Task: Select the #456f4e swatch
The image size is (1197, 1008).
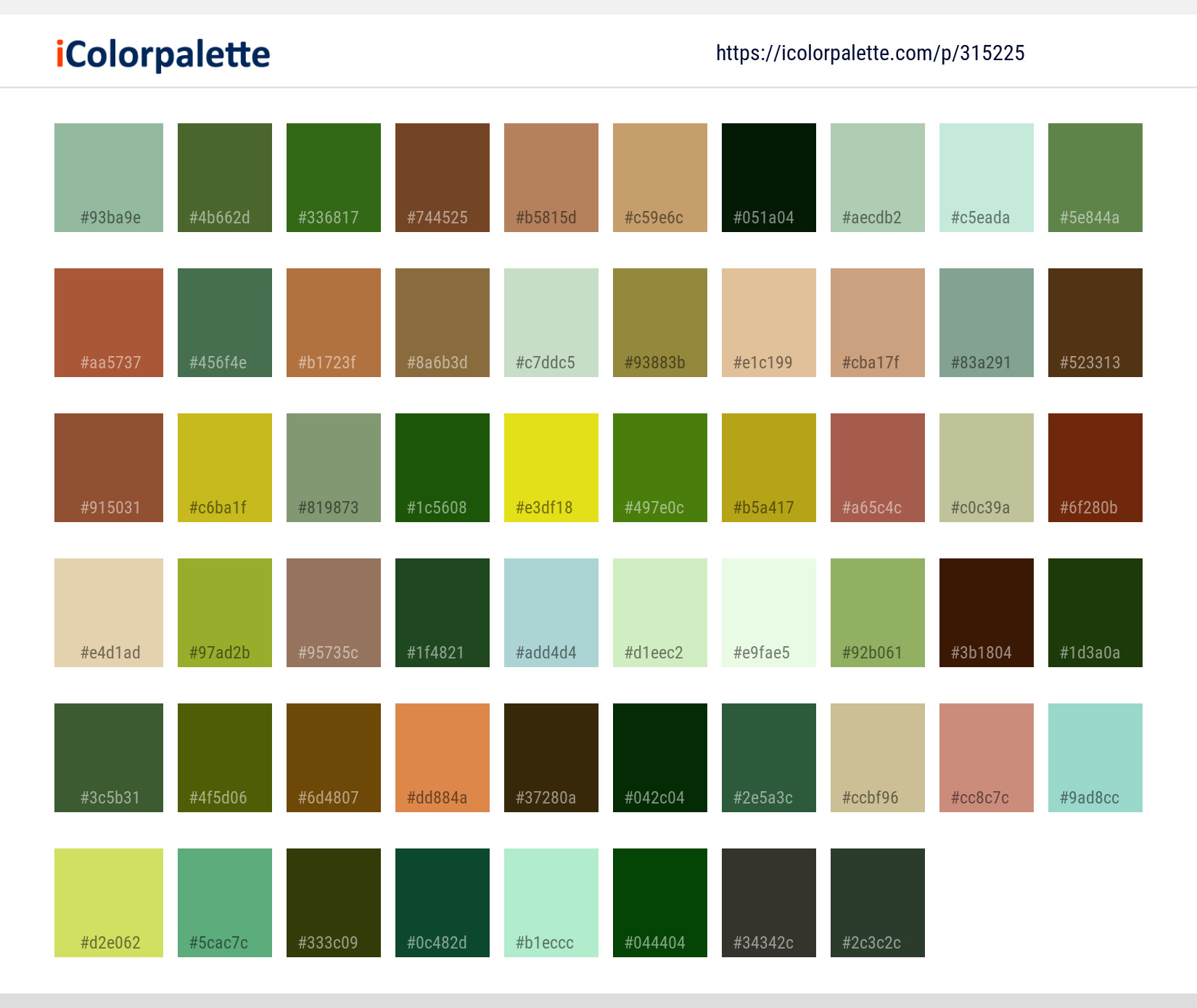Action: [x=225, y=323]
